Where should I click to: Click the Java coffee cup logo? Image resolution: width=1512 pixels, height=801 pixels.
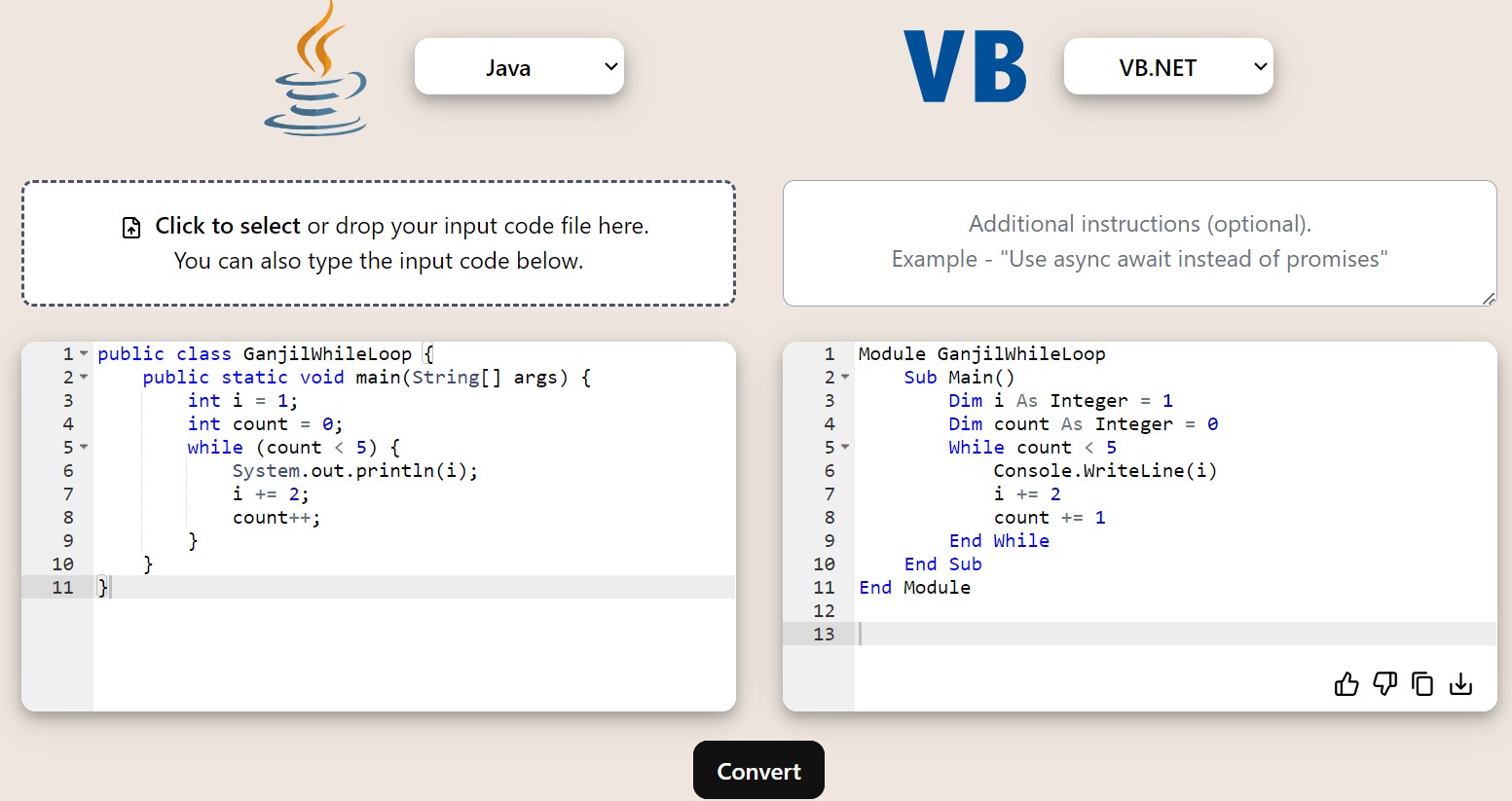point(316,70)
